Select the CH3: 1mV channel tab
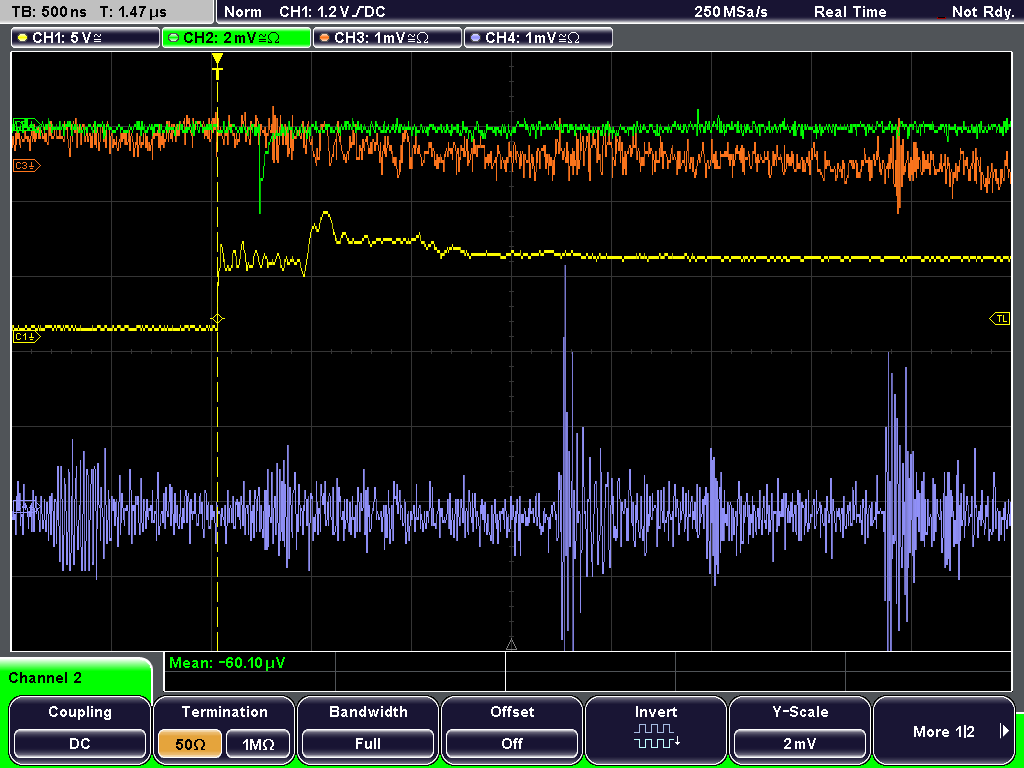Screen dimensions: 1024x768 tap(387, 38)
